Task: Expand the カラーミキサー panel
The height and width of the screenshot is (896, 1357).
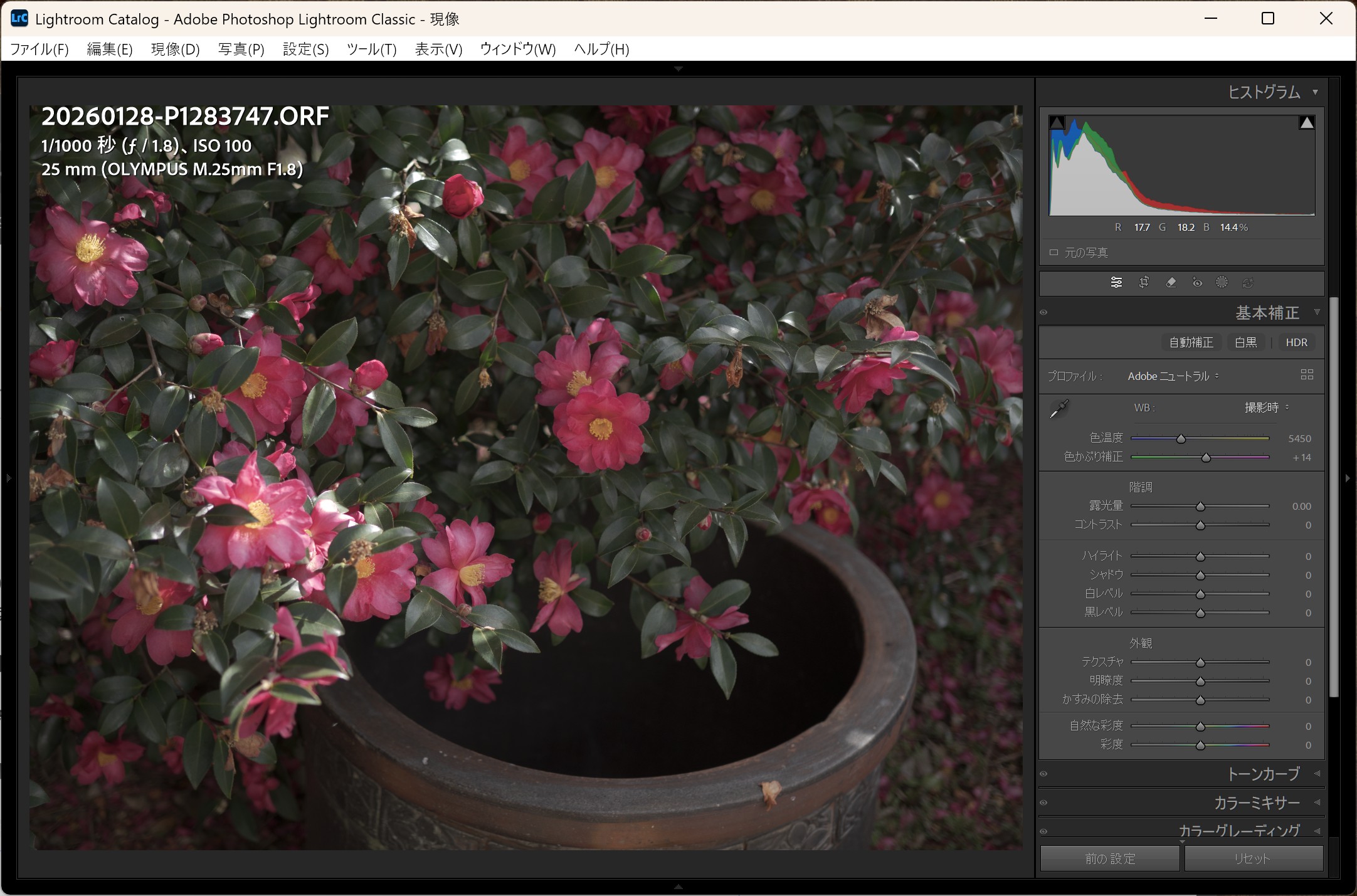Action: [1257, 803]
